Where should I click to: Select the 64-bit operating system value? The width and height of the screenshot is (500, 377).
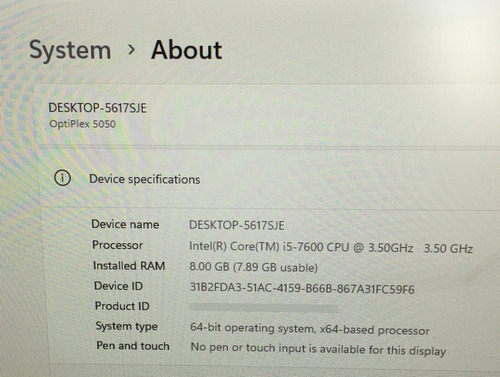(x=310, y=329)
